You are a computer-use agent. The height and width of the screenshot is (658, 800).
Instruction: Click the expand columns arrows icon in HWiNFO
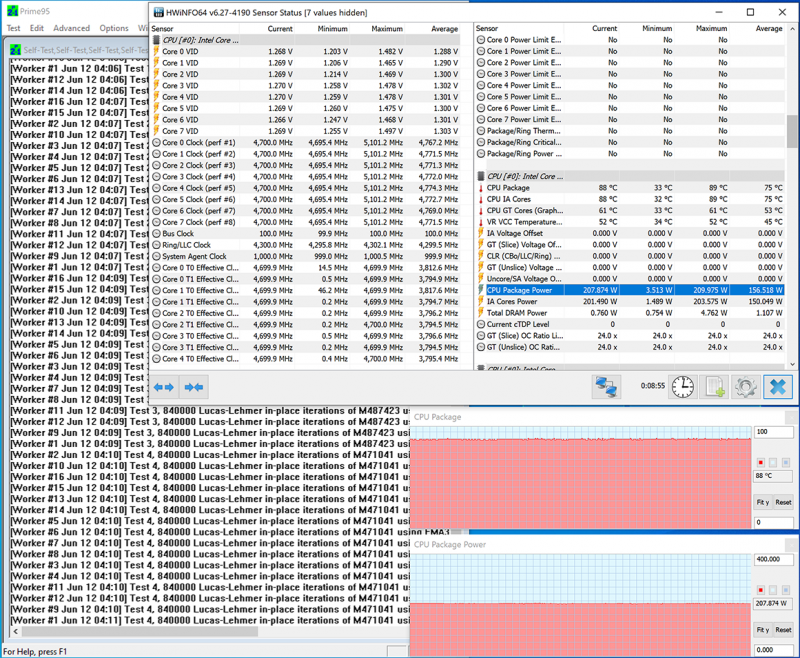coord(164,387)
